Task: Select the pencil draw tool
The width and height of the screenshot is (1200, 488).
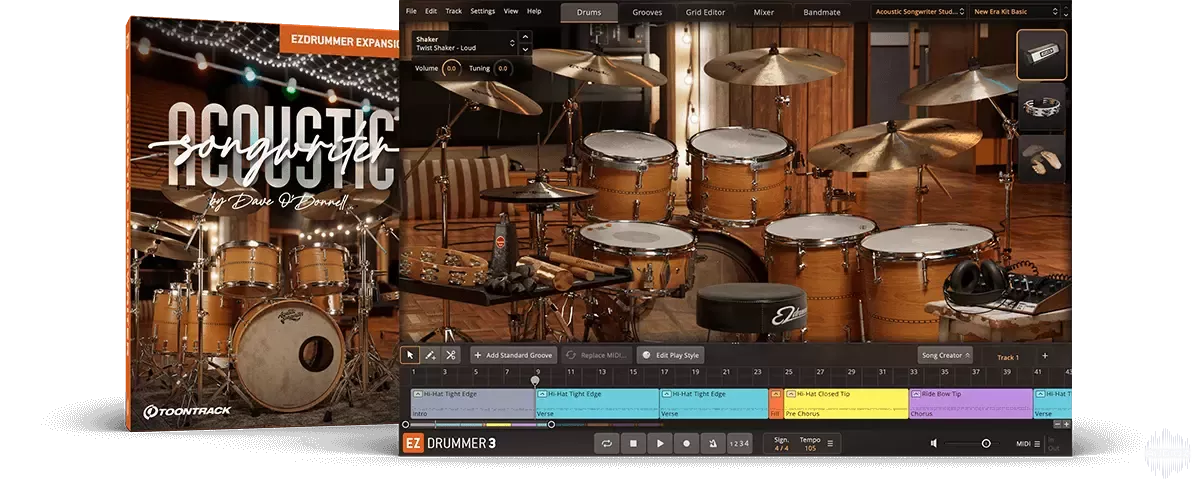Action: click(430, 355)
